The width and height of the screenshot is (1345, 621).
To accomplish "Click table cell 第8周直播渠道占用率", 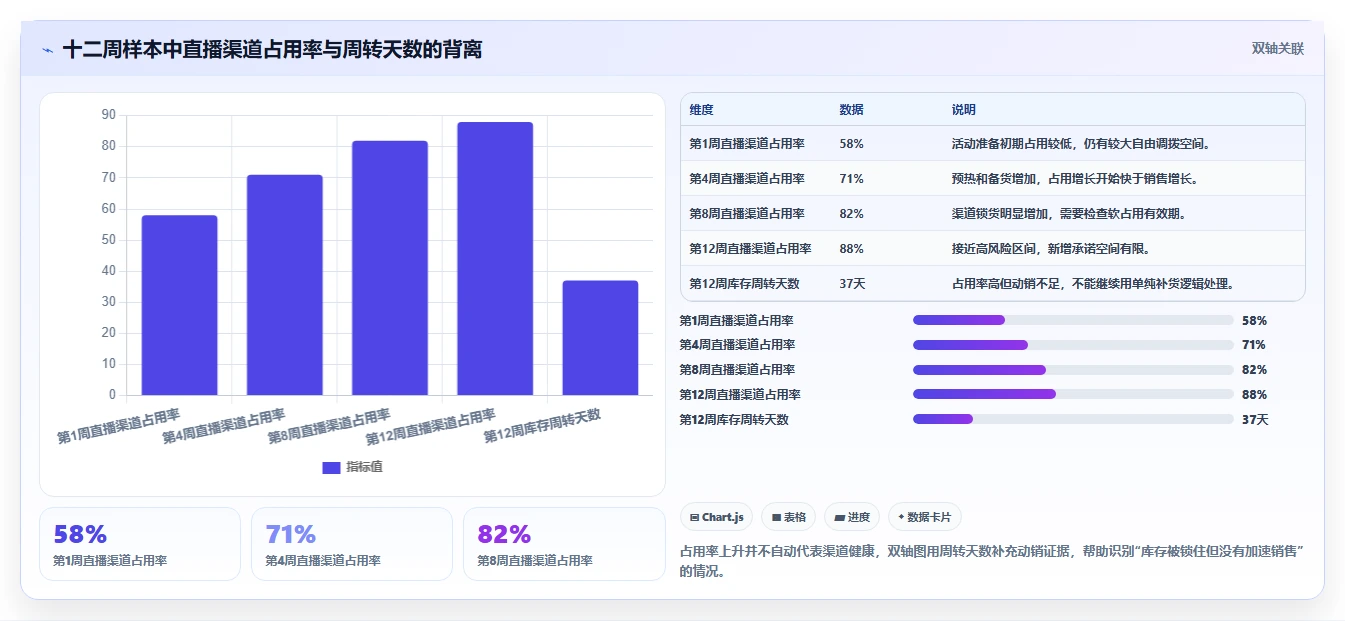I will (x=747, y=214).
